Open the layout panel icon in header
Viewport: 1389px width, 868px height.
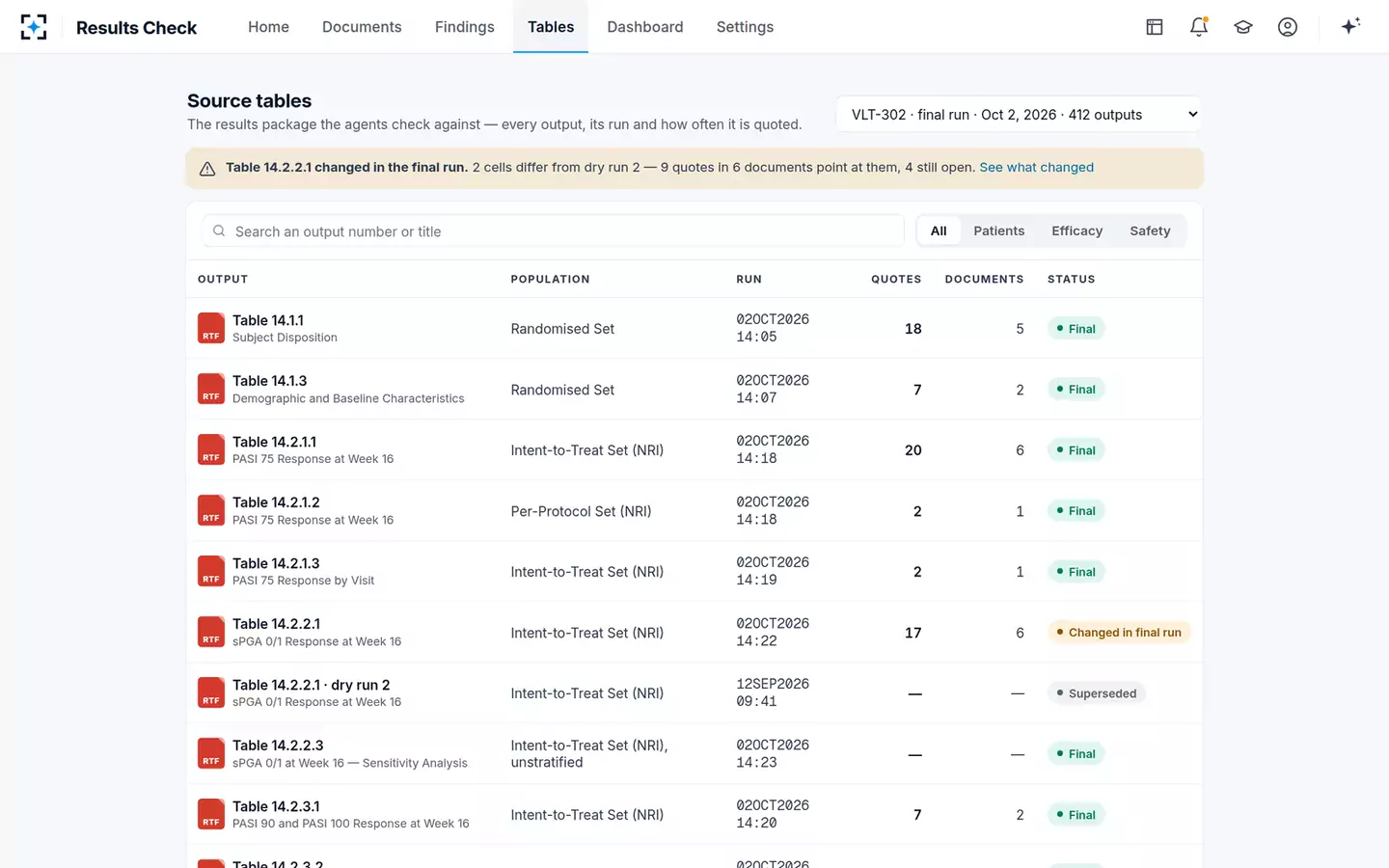pyautogui.click(x=1155, y=27)
